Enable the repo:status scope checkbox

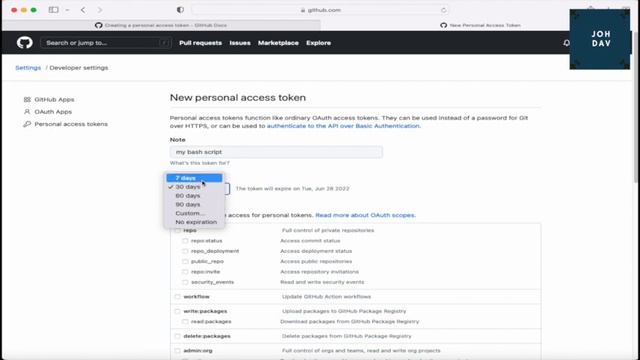pos(185,241)
